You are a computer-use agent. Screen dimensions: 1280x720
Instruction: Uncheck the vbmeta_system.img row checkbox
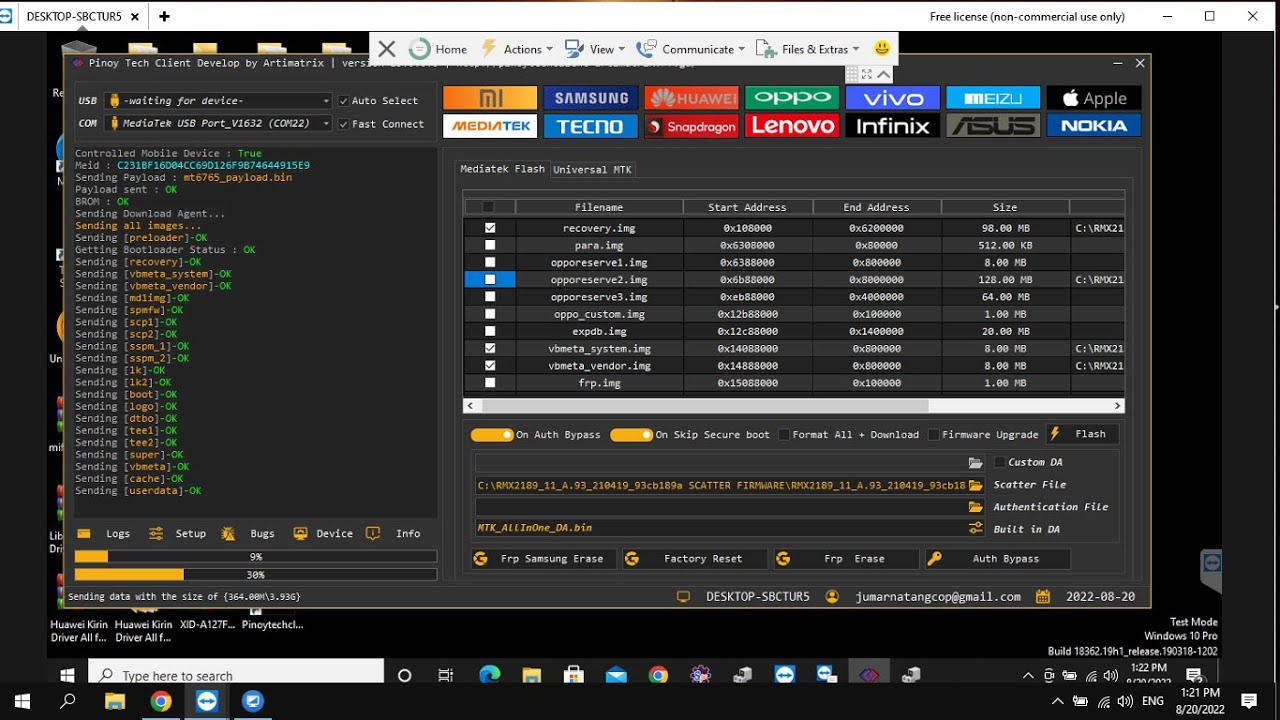pos(490,349)
